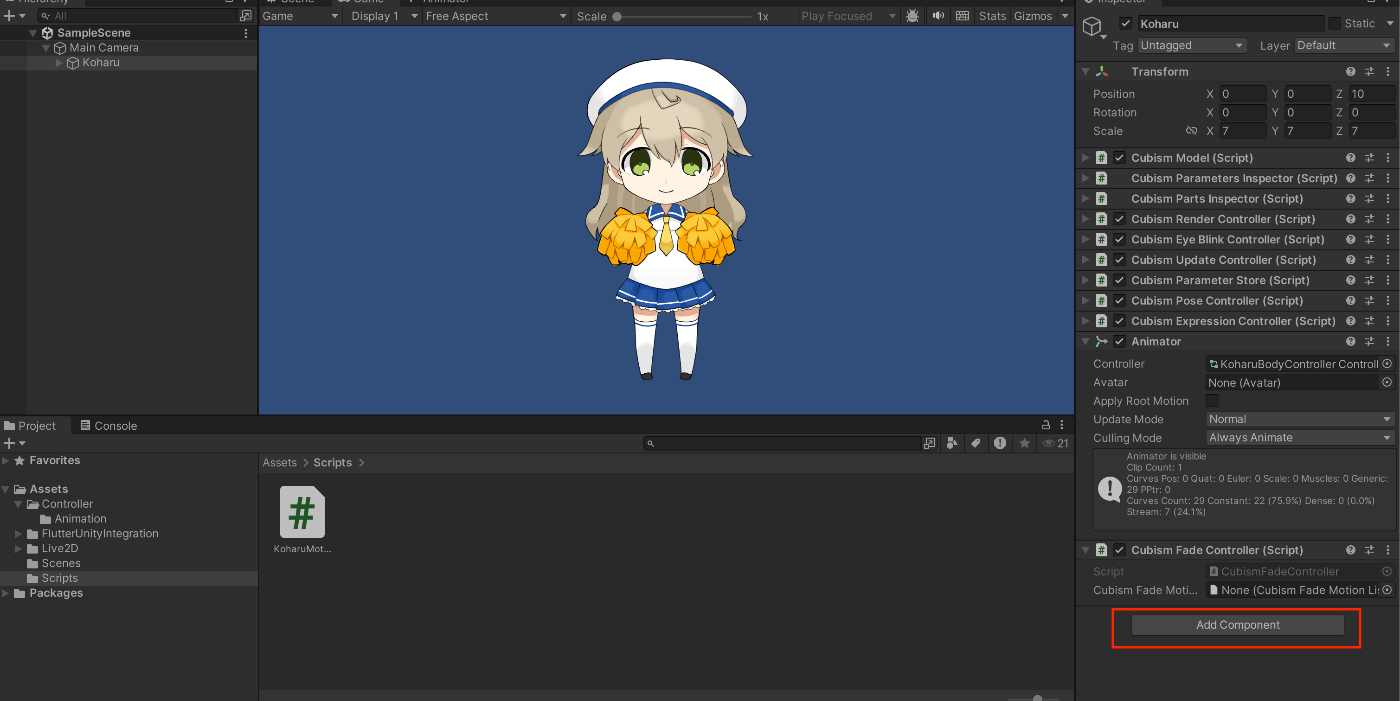Image resolution: width=1400 pixels, height=701 pixels.
Task: Search by label in Project panel
Action: pos(976,443)
